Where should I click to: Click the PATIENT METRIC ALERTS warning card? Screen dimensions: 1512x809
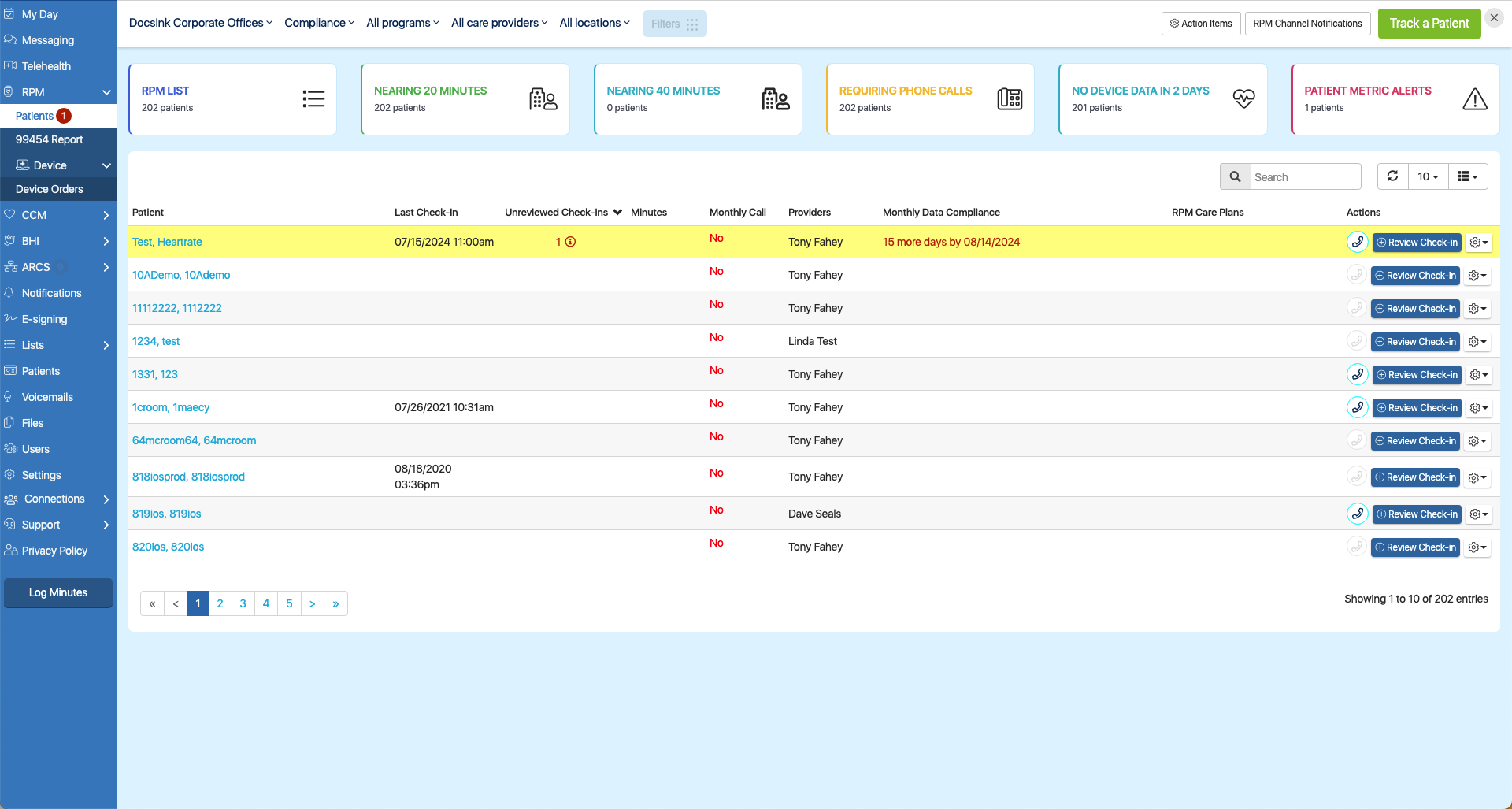click(x=1395, y=98)
